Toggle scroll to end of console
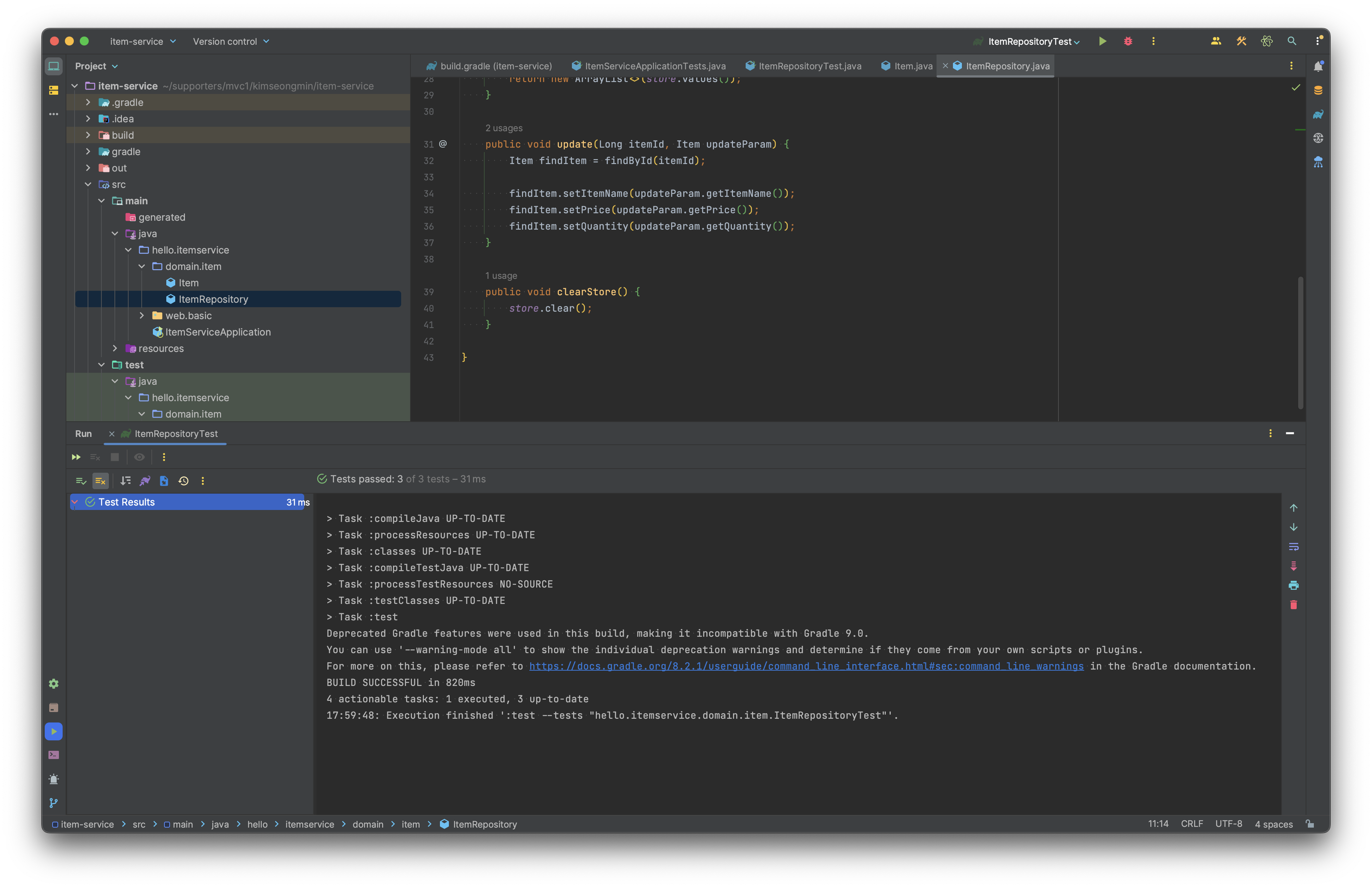Image resolution: width=1372 pixels, height=888 pixels. click(x=1294, y=566)
